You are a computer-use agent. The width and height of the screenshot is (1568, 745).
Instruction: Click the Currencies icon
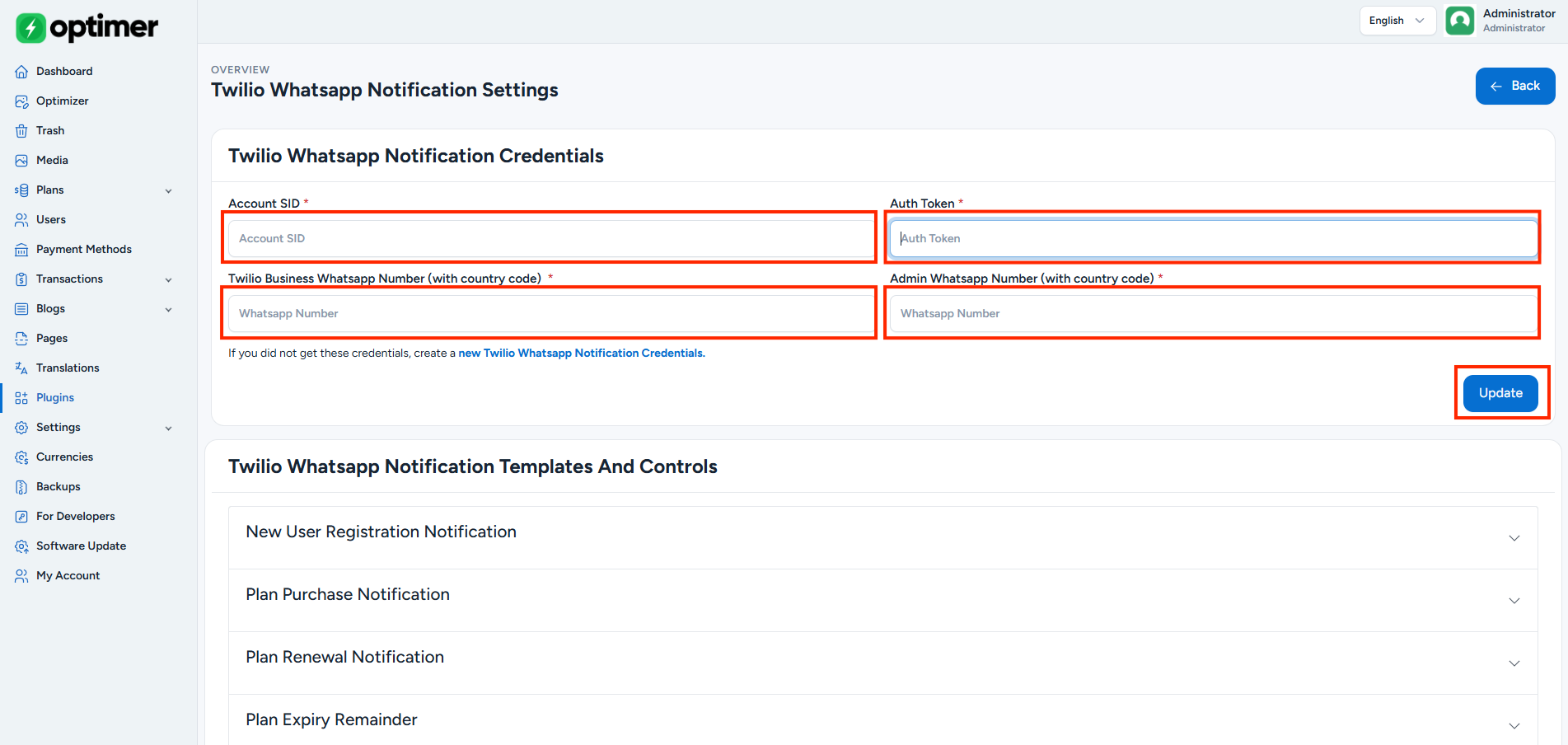coord(21,457)
